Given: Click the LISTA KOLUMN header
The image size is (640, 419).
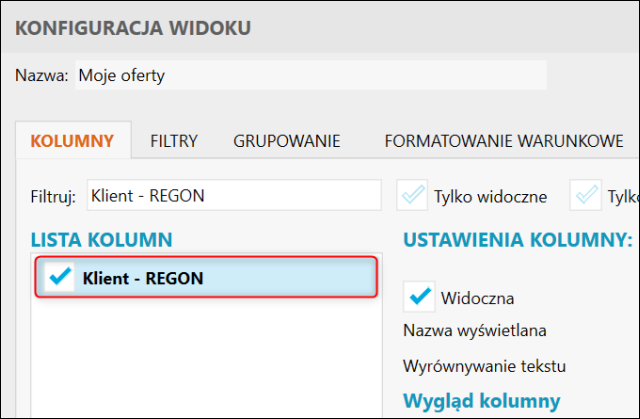Looking at the screenshot, I should pyautogui.click(x=102, y=239).
